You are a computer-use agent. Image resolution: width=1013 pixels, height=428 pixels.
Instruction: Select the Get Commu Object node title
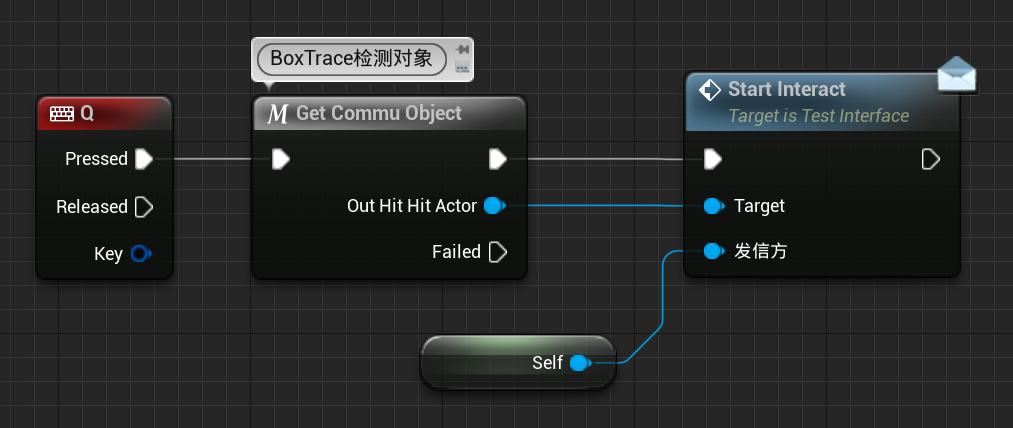(x=379, y=113)
